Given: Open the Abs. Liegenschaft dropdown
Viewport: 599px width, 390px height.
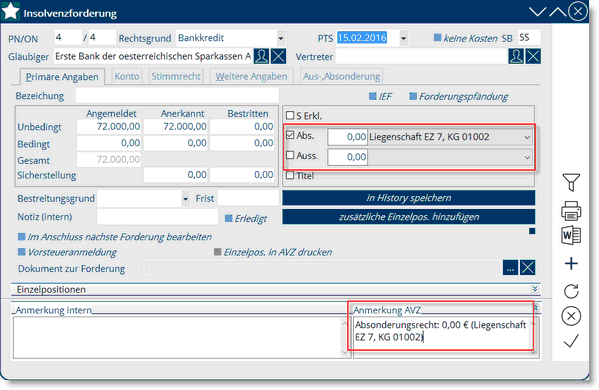Looking at the screenshot, I should pyautogui.click(x=527, y=137).
